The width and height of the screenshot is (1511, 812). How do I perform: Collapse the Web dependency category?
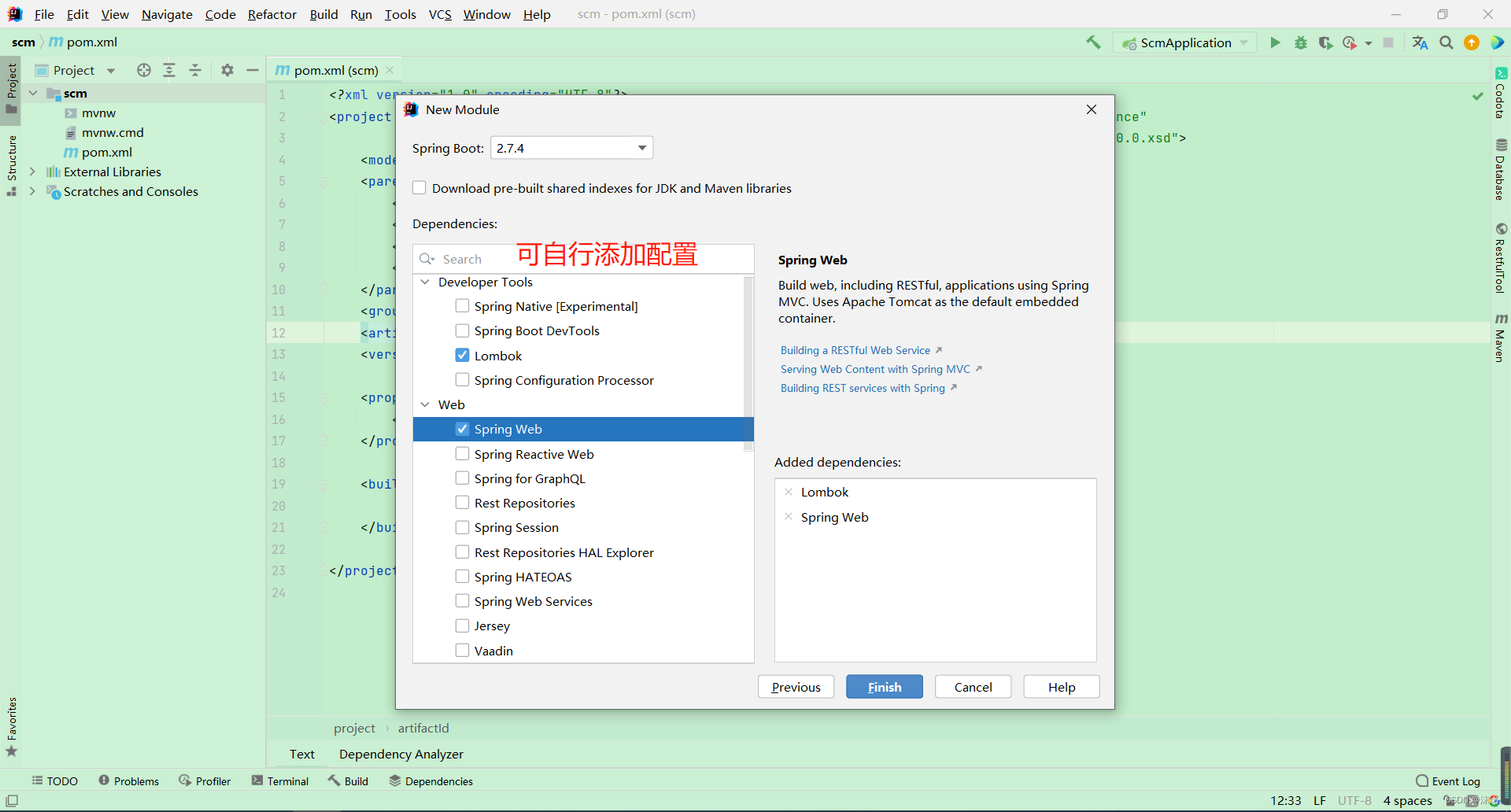tap(425, 404)
